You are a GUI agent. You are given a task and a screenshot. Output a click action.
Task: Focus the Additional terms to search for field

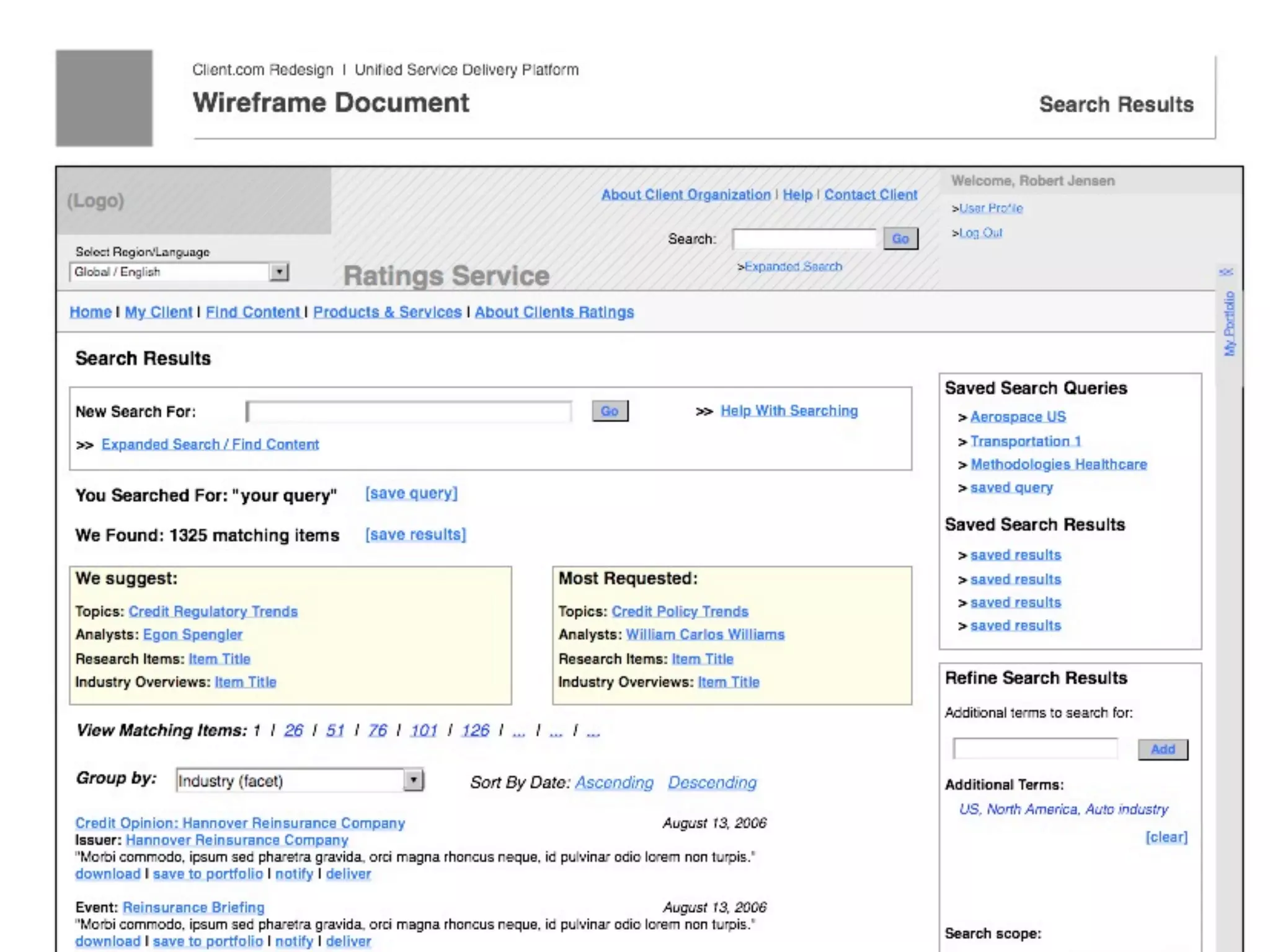pos(1035,749)
